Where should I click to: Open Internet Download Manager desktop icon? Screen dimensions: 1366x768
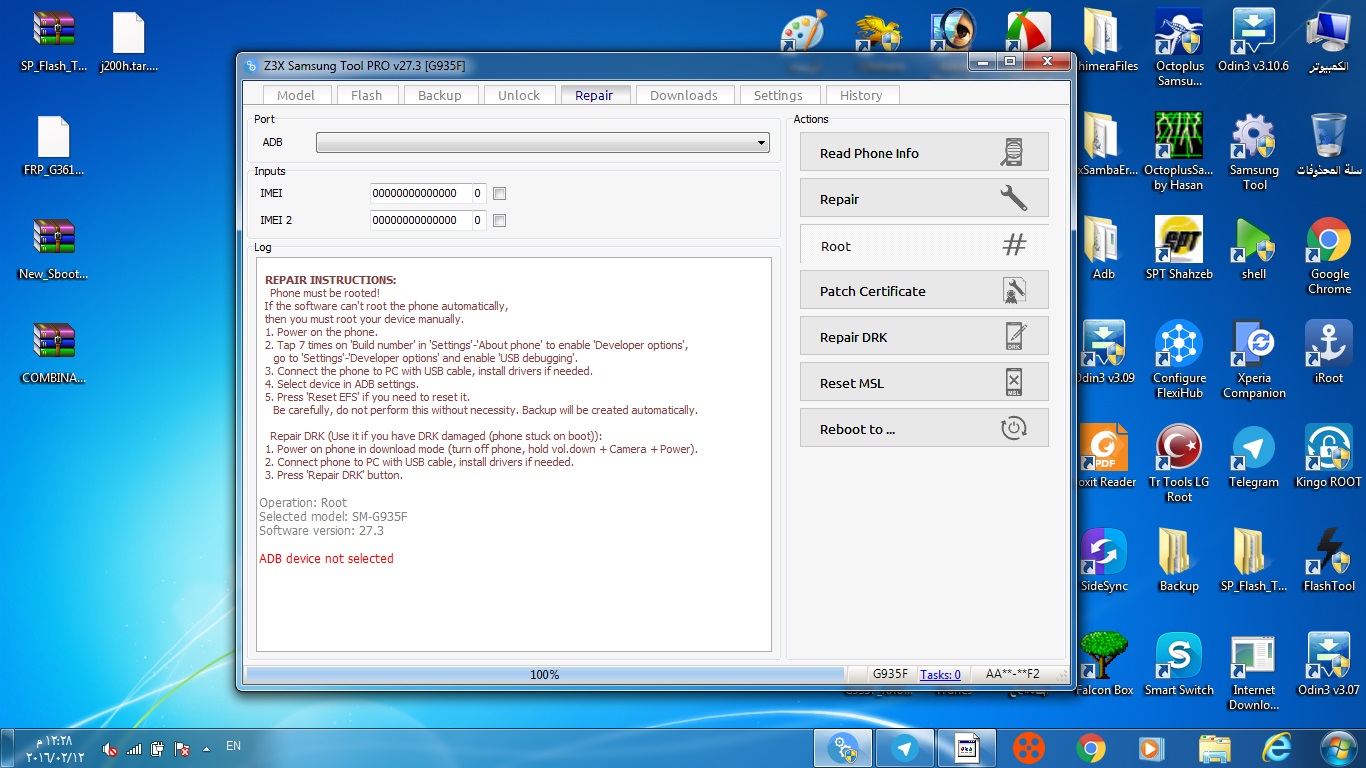tap(1254, 672)
